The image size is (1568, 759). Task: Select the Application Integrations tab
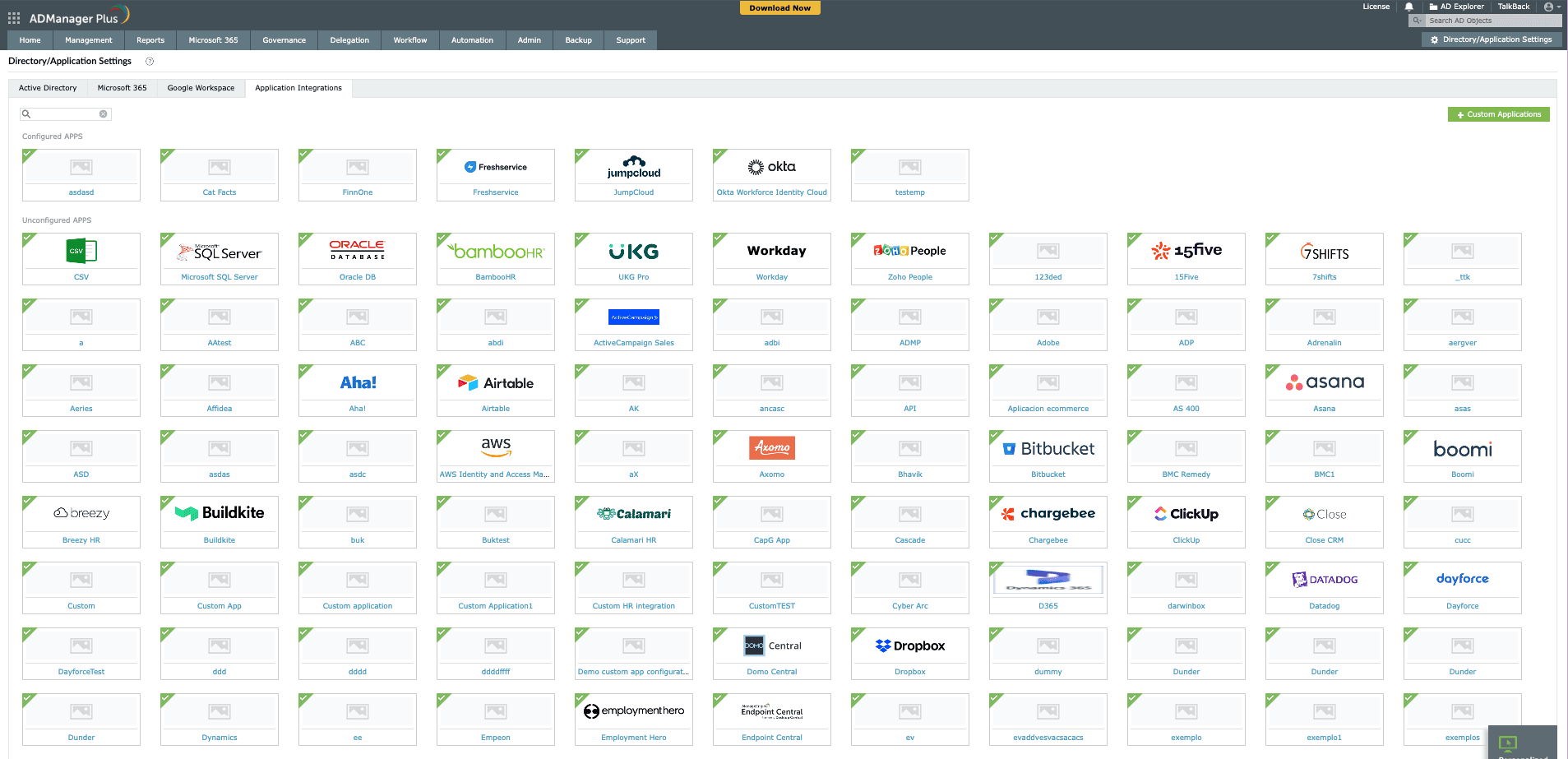(298, 88)
